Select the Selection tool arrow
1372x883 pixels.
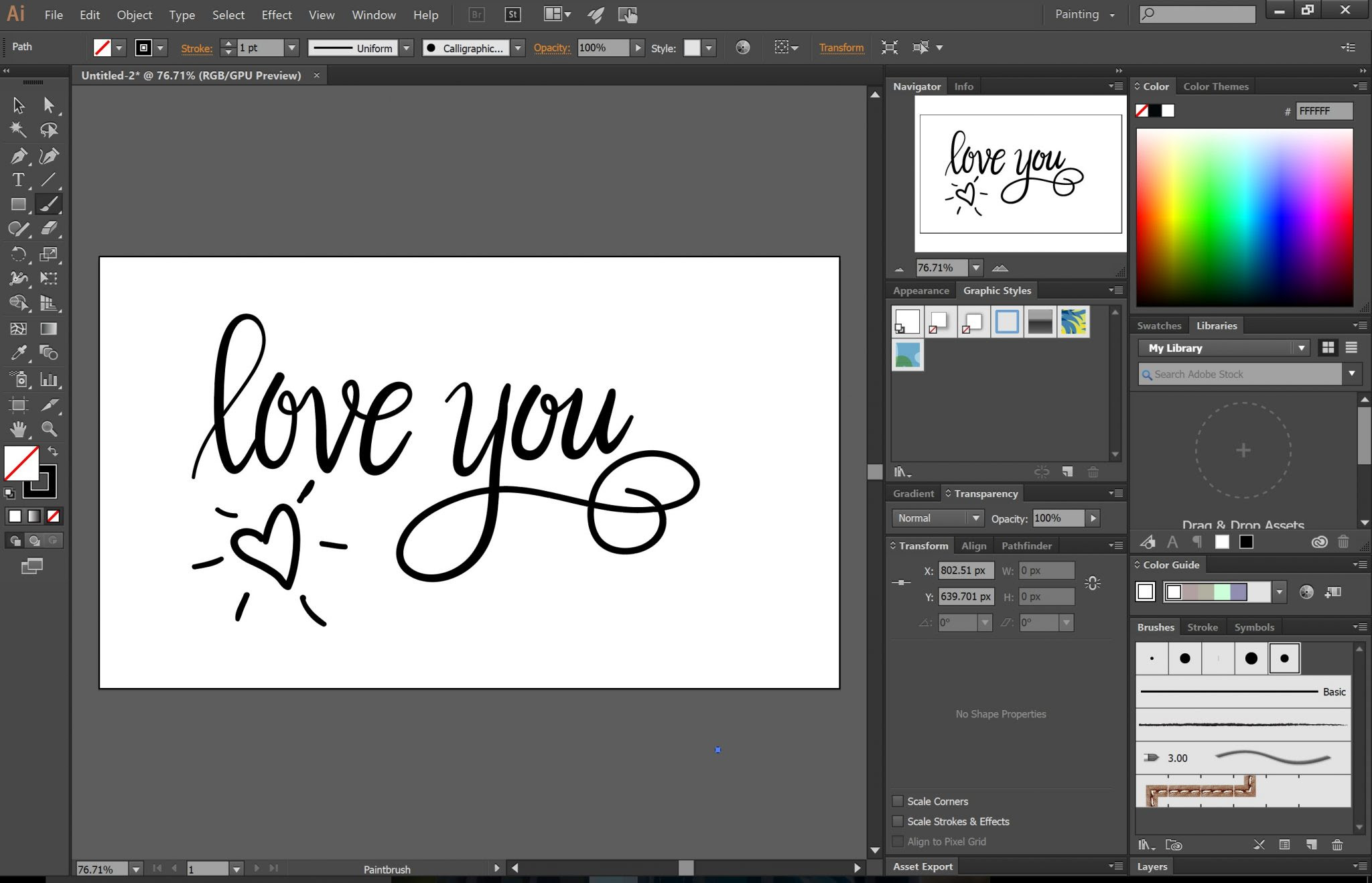(x=18, y=105)
